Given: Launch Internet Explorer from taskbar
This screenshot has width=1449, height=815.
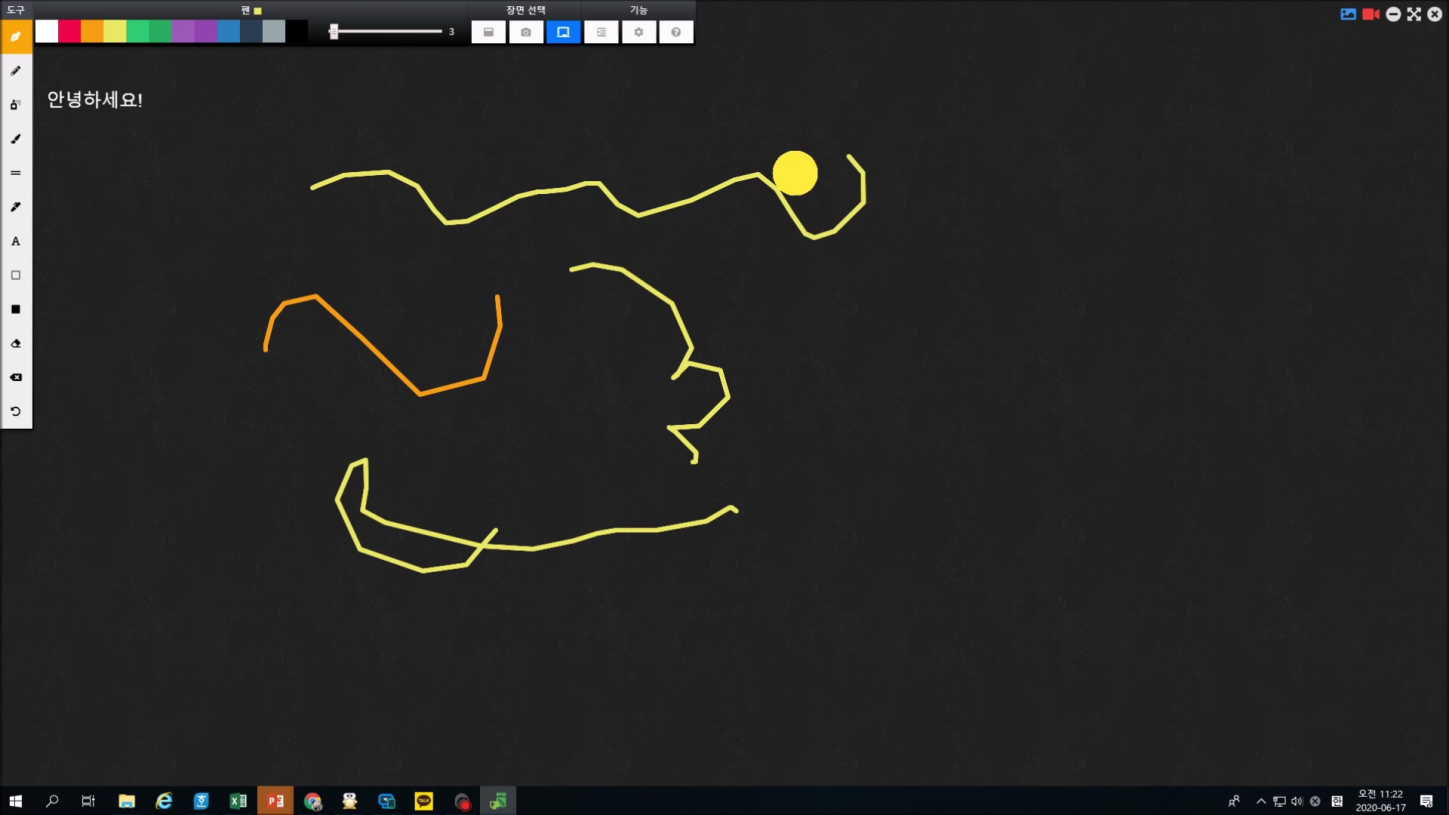Looking at the screenshot, I should (x=164, y=801).
